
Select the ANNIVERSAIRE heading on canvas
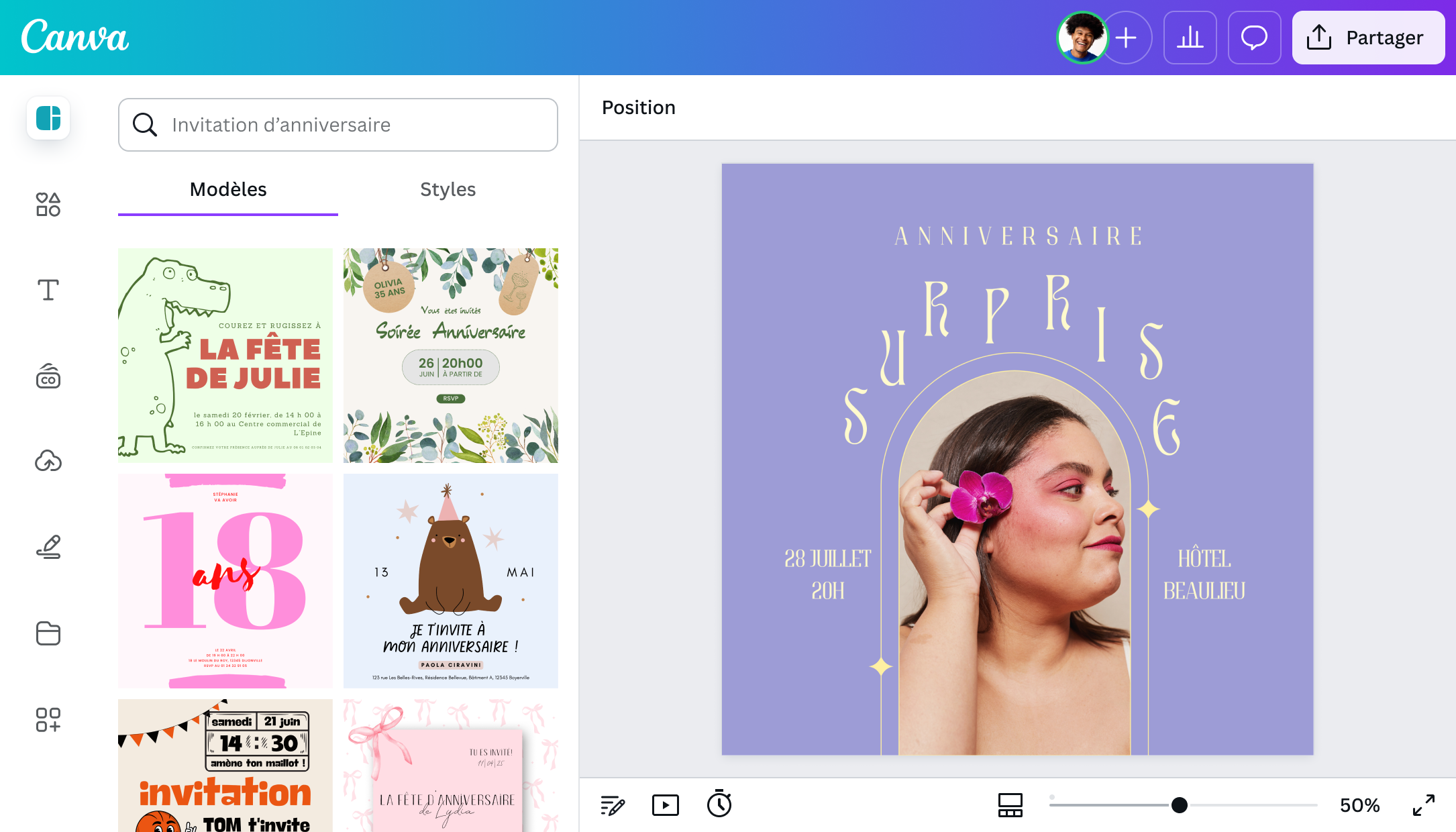pos(1018,236)
